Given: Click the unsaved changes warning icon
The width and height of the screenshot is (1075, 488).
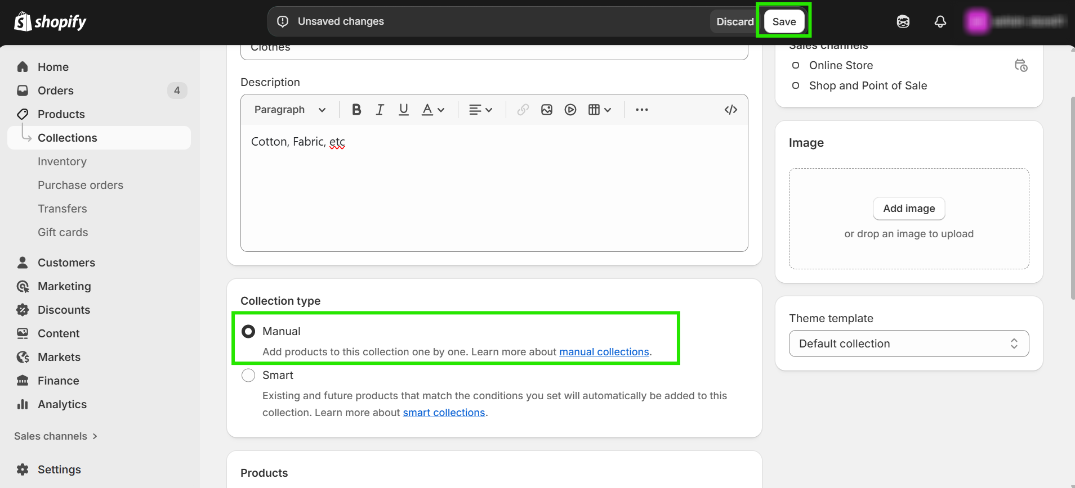Looking at the screenshot, I should tap(282, 22).
